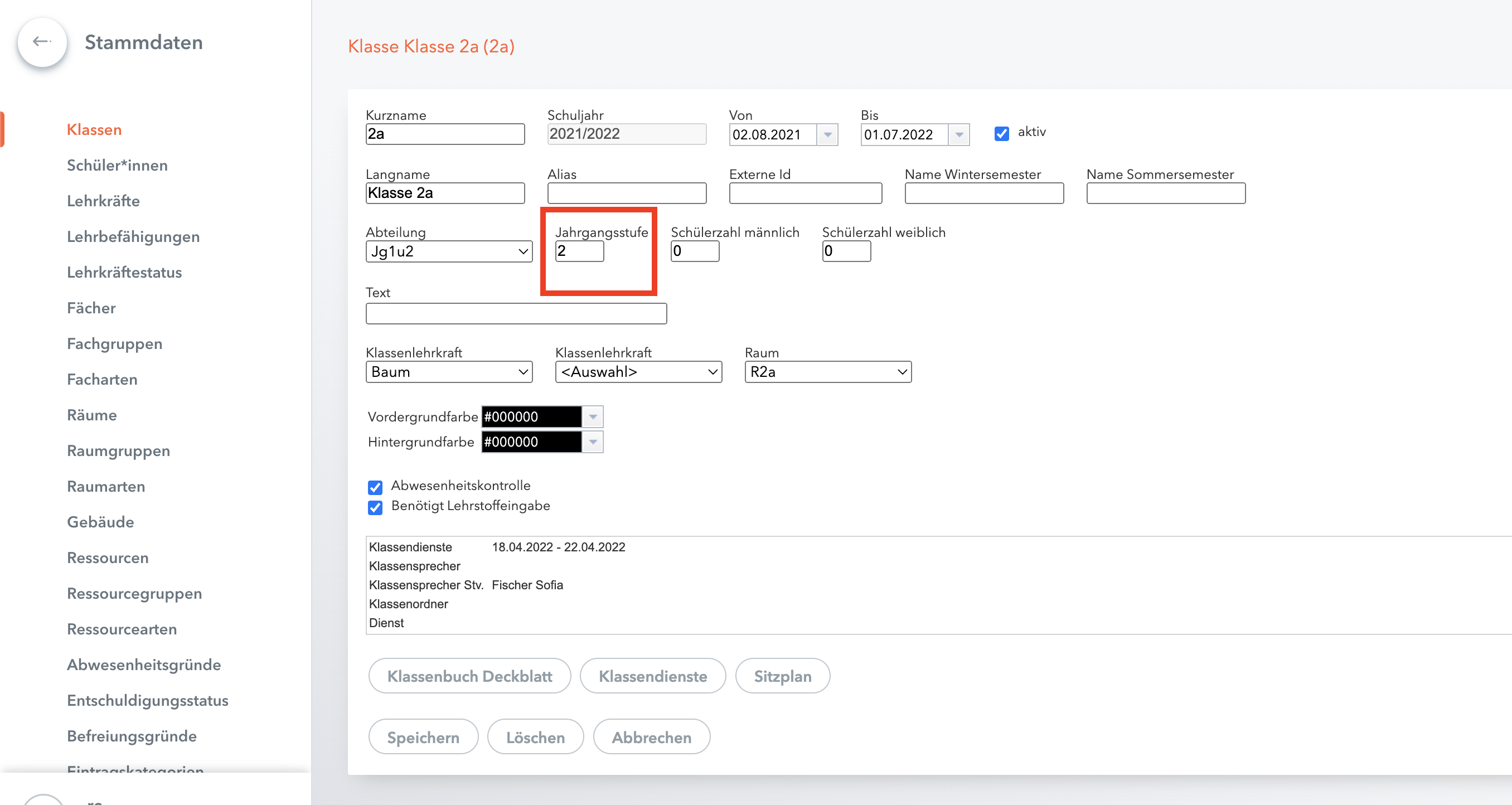Click the Vordergrundfarbe #000000 color field
Screen dimensions: 1512x805
pyautogui.click(x=531, y=416)
